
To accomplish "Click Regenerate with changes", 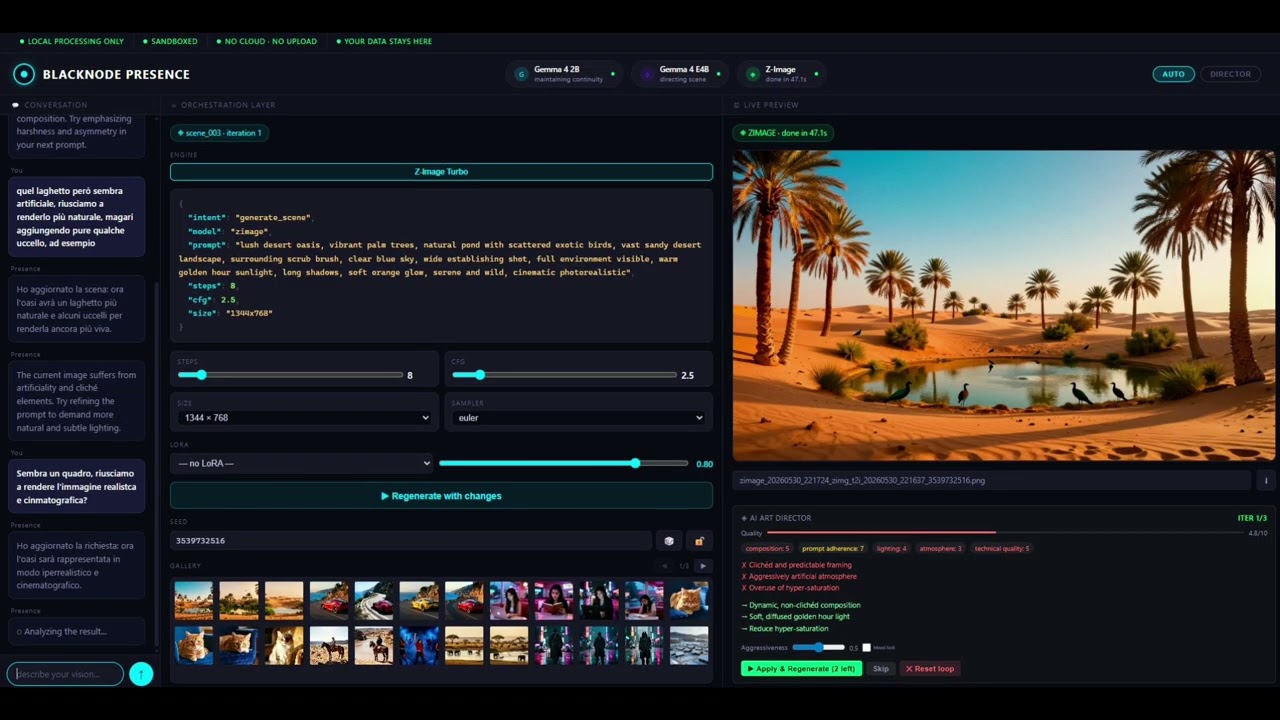I will 441,496.
